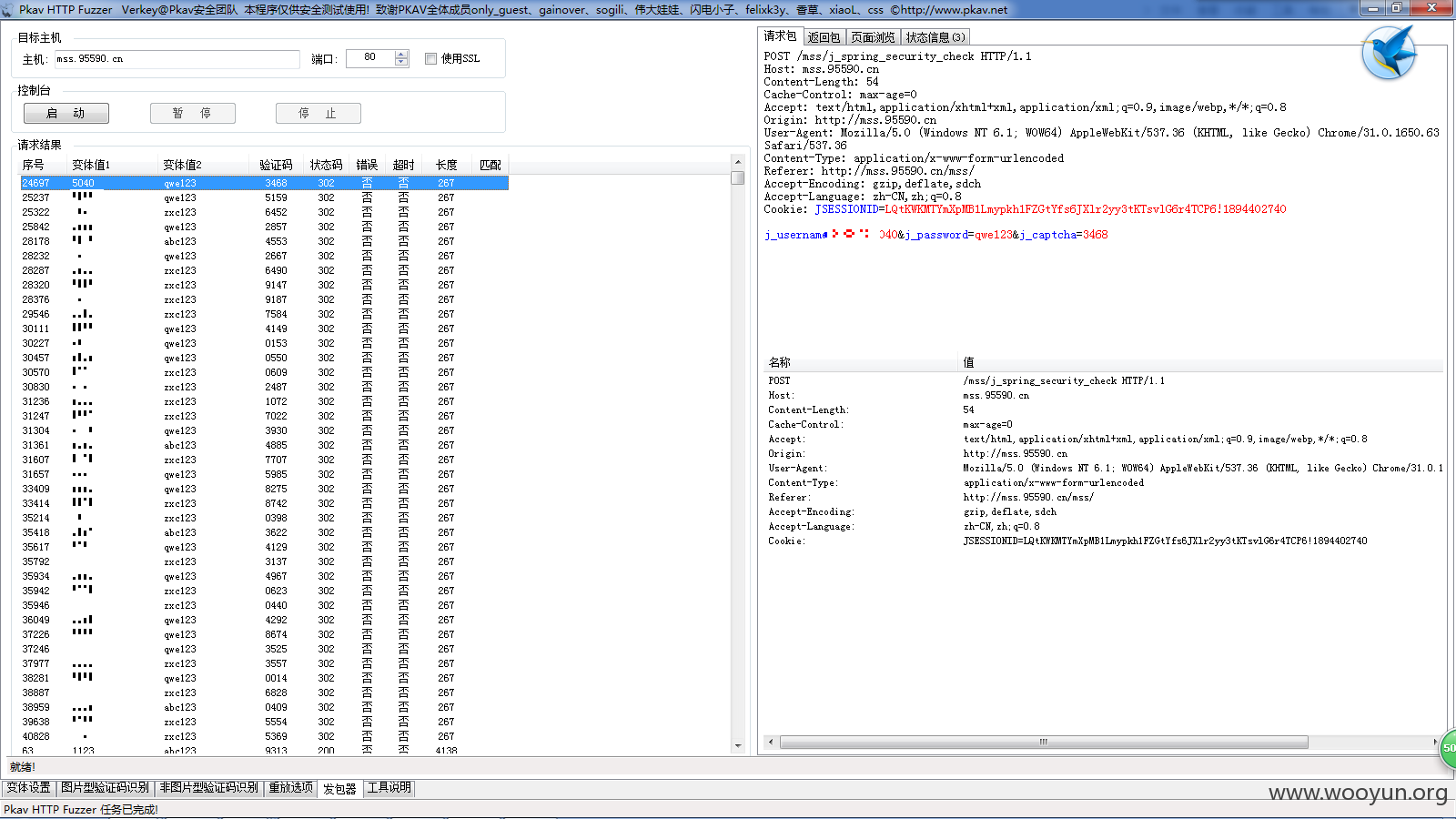Image resolution: width=1456 pixels, height=819 pixels.
Task: Switch to the 返回包 tab
Action: click(x=824, y=37)
